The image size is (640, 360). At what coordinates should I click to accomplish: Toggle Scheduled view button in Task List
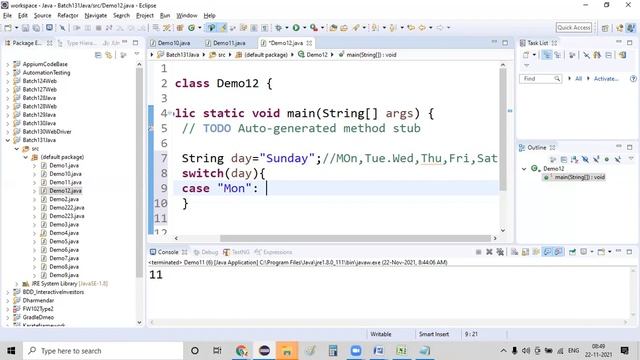tap(558, 55)
